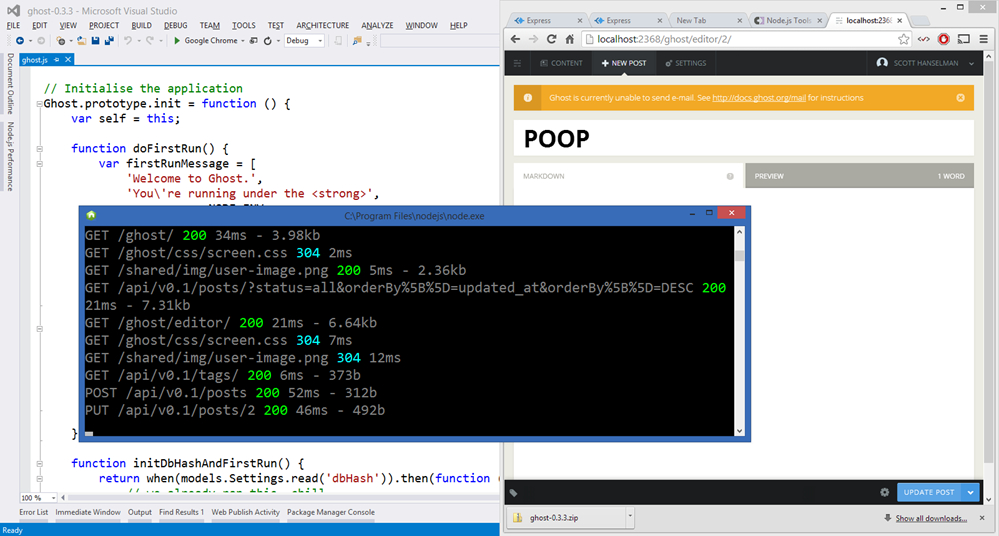Click the Undo arrow in Visual Studio
Image resolution: width=999 pixels, height=536 pixels.
(128, 41)
